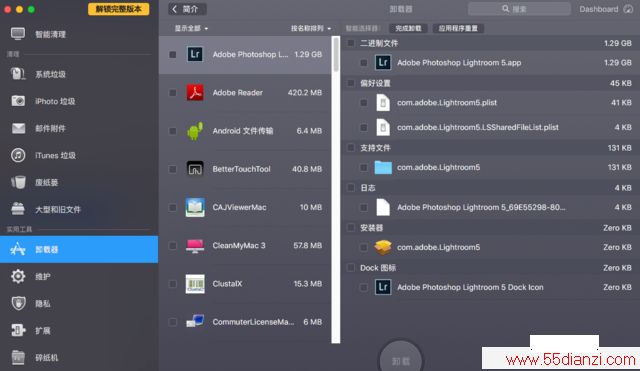Click the app list scrollbar
The image size is (640, 371).
(336, 190)
